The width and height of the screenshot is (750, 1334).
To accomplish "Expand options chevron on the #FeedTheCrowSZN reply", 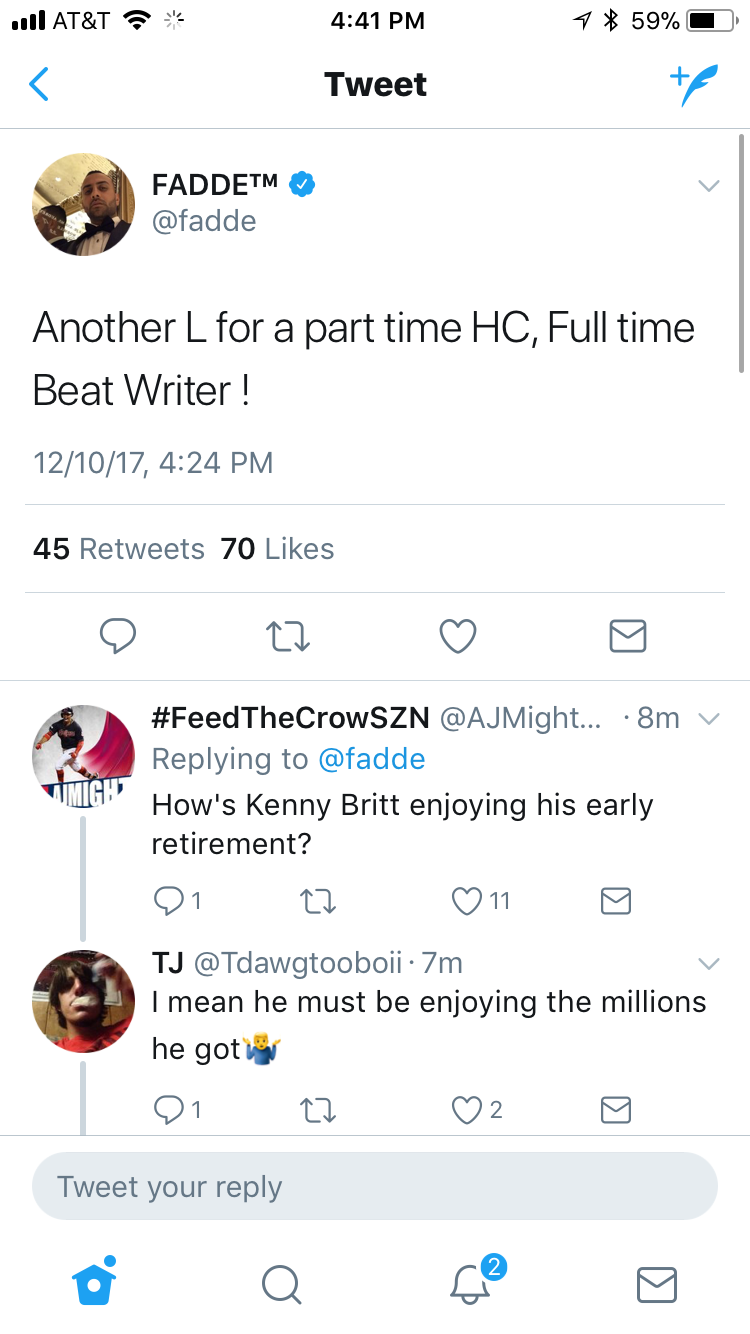I will (708, 718).
